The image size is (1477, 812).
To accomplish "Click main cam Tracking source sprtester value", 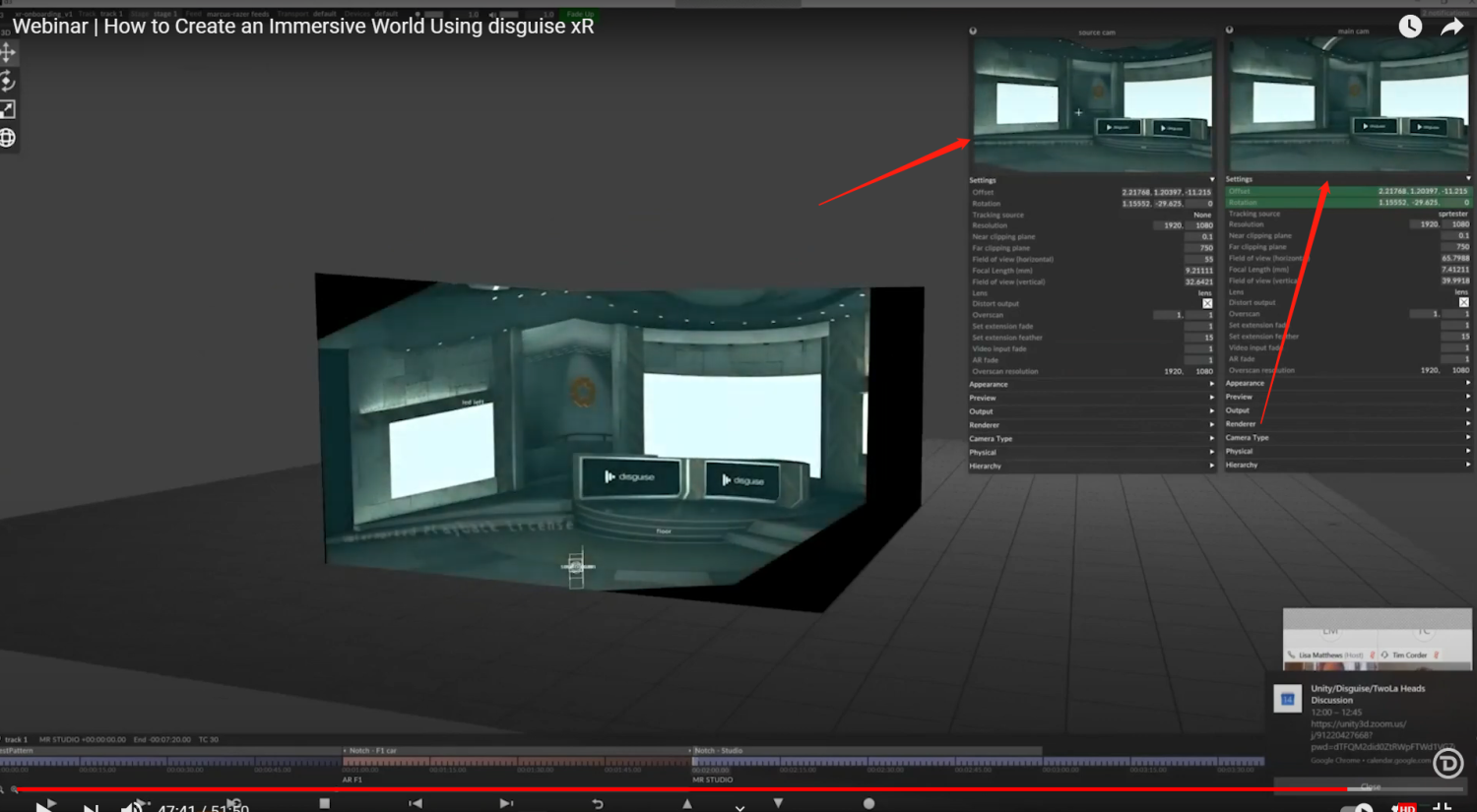I will 1452,214.
